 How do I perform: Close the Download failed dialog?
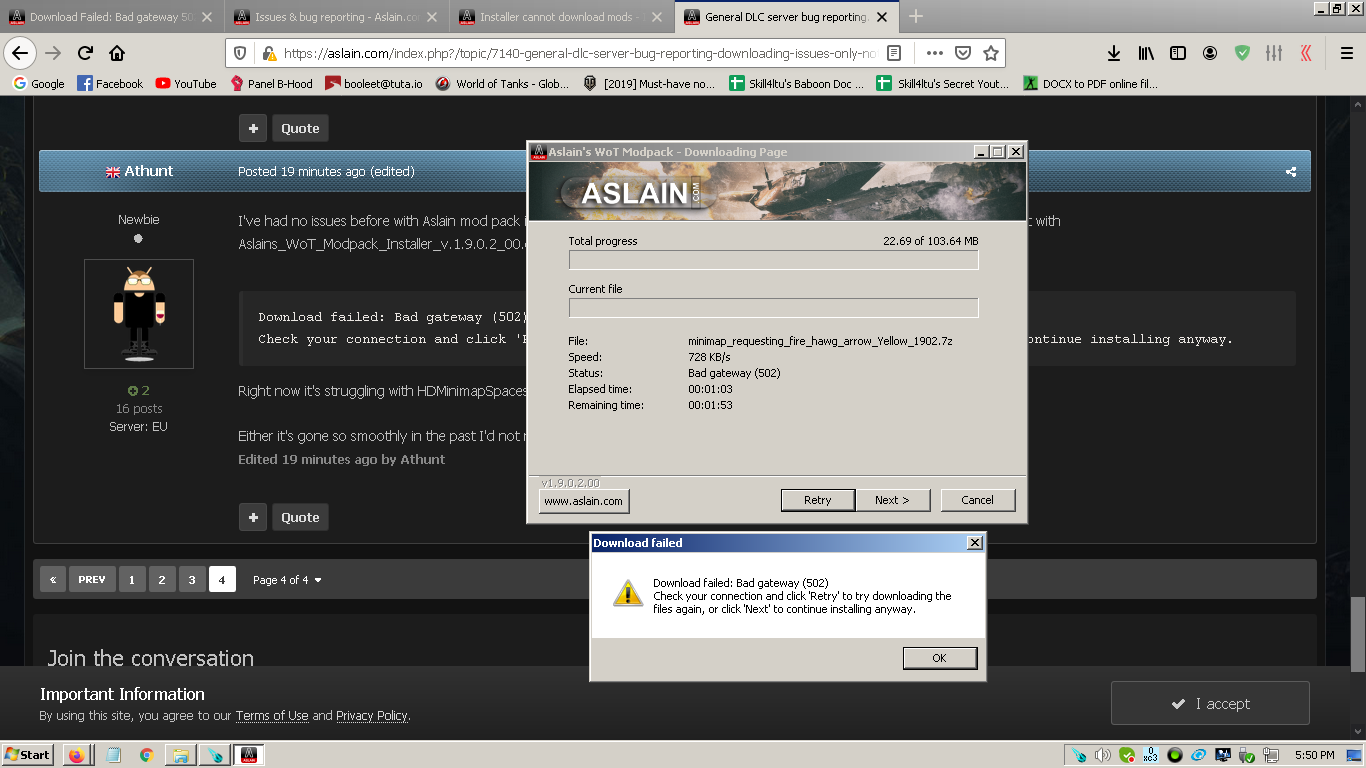[975, 543]
